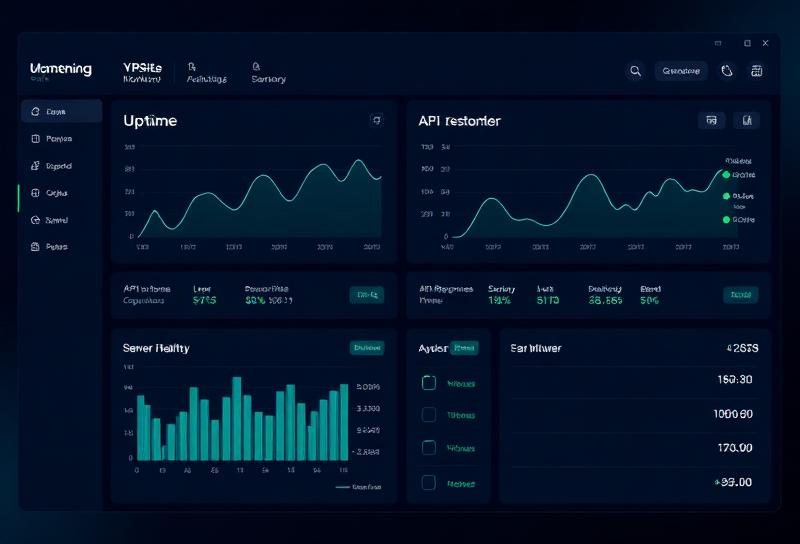800x544 pixels.
Task: Click the third sidebar item's icon
Action: 35,166
